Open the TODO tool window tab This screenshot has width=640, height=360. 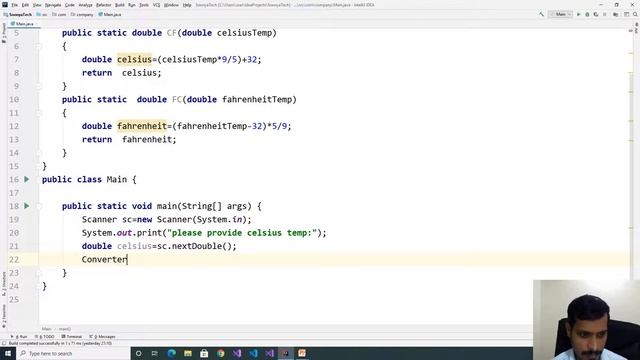45,337
